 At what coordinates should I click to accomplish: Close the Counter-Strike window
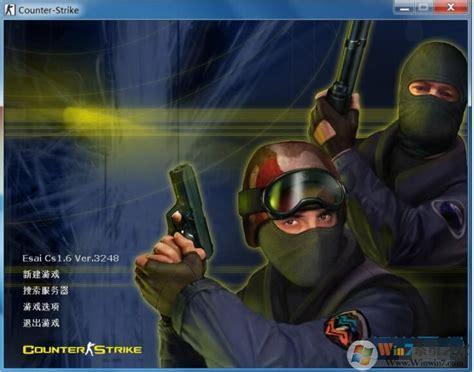point(451,7)
